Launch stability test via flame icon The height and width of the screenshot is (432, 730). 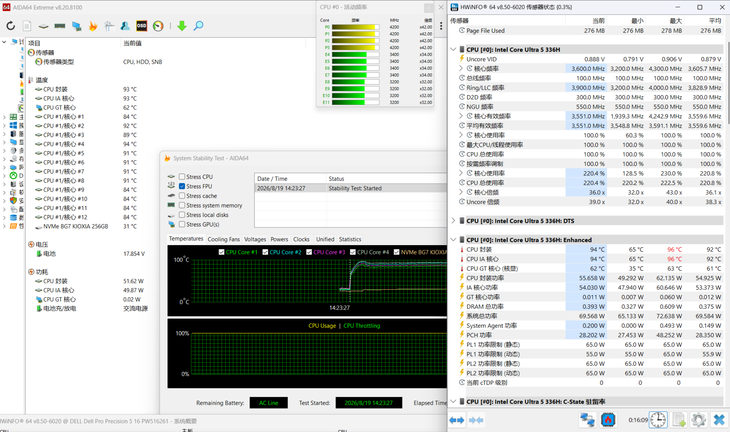pos(93,26)
